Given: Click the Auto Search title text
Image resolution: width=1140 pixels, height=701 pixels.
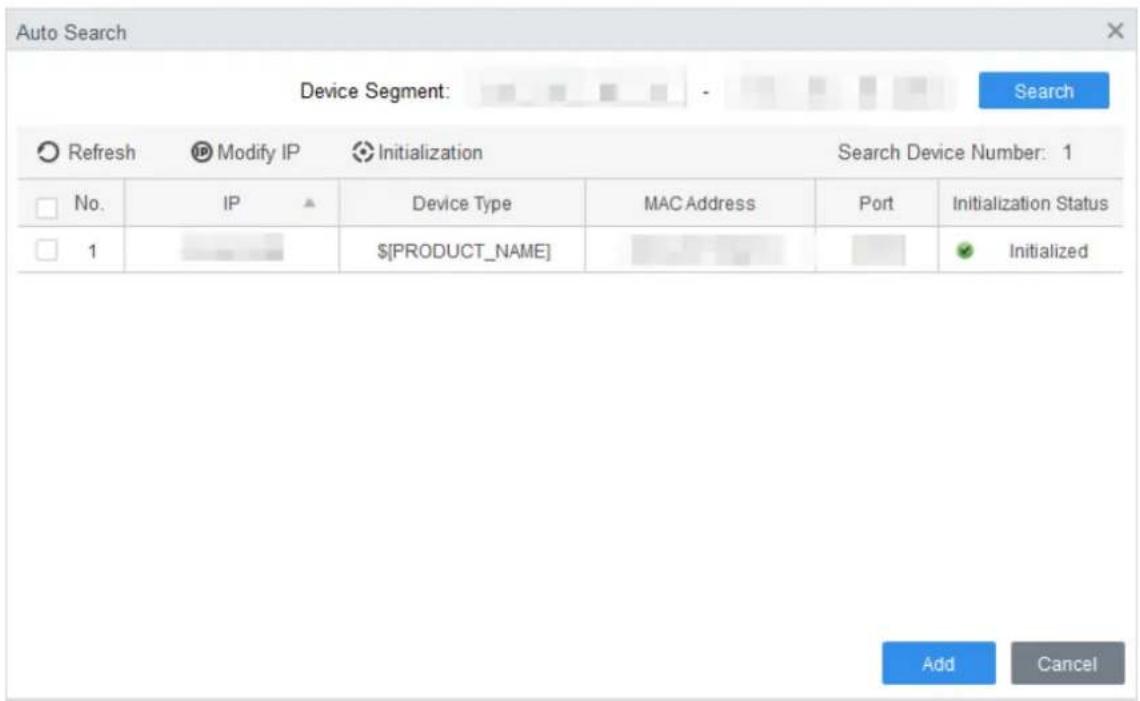Looking at the screenshot, I should click(71, 32).
